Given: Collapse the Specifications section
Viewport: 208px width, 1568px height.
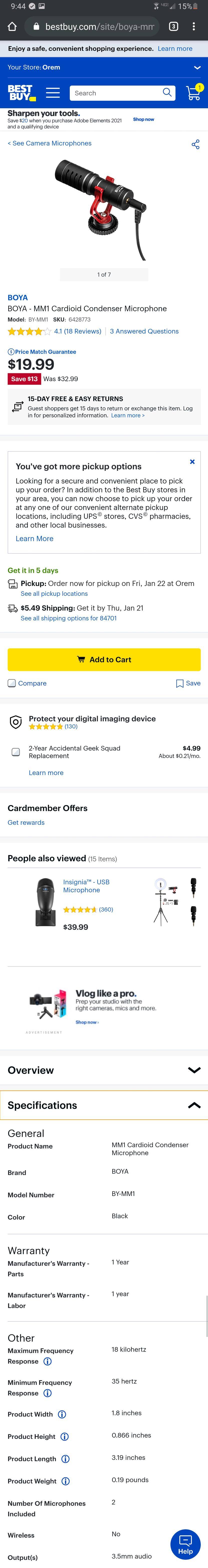Looking at the screenshot, I should [x=194, y=1105].
